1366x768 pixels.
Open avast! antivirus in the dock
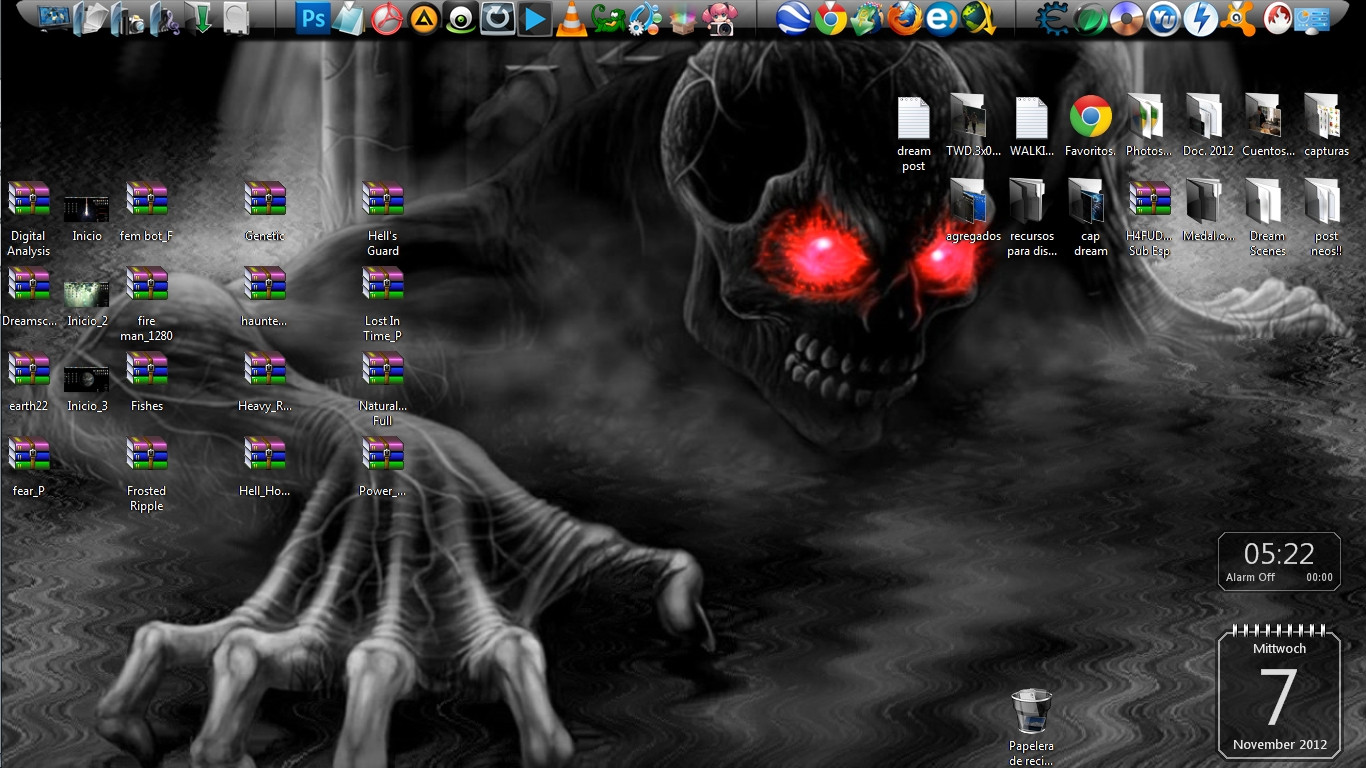[1239, 18]
